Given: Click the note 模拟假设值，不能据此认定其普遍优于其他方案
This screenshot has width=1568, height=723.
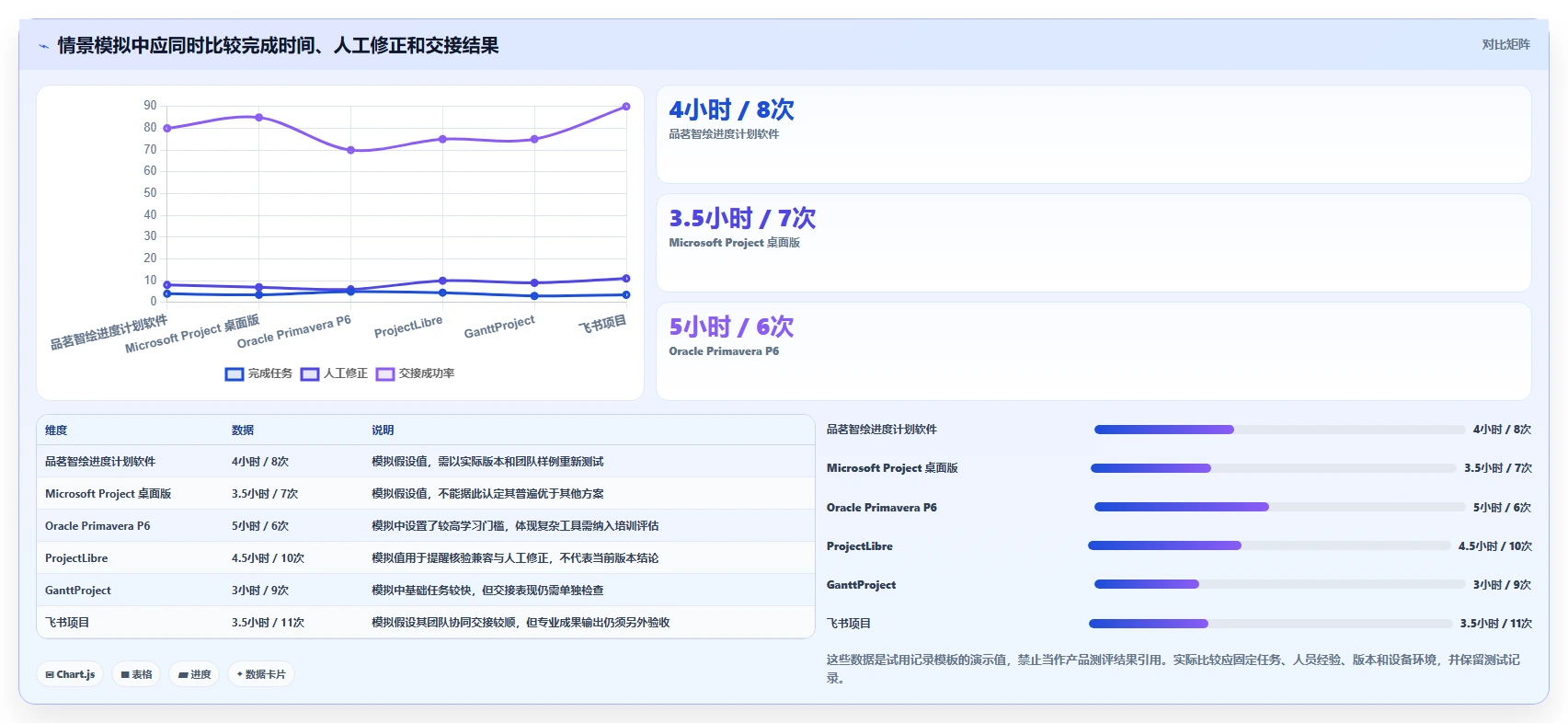Looking at the screenshot, I should [487, 494].
